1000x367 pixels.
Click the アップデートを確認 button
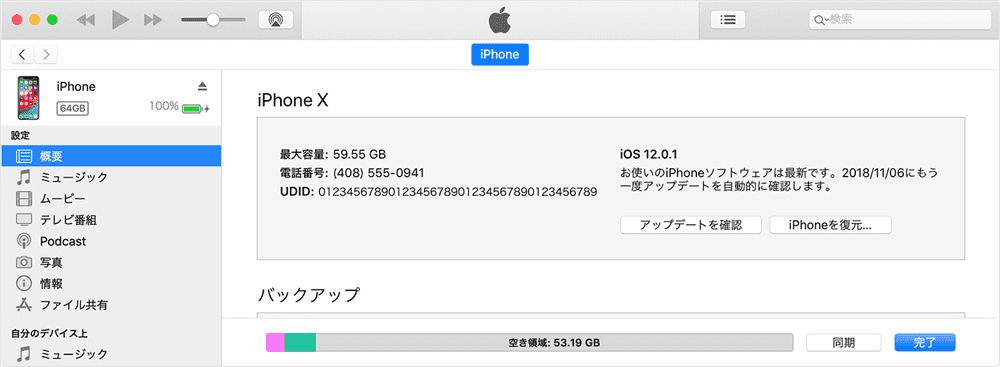[691, 225]
